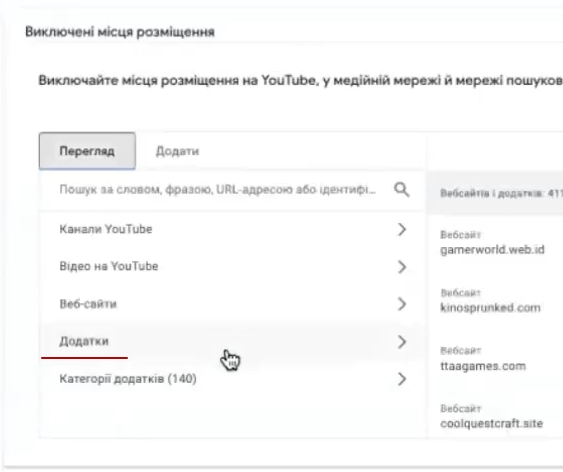Expand the Відео на YouTube chevron
563x472 pixels.
click(x=402, y=267)
